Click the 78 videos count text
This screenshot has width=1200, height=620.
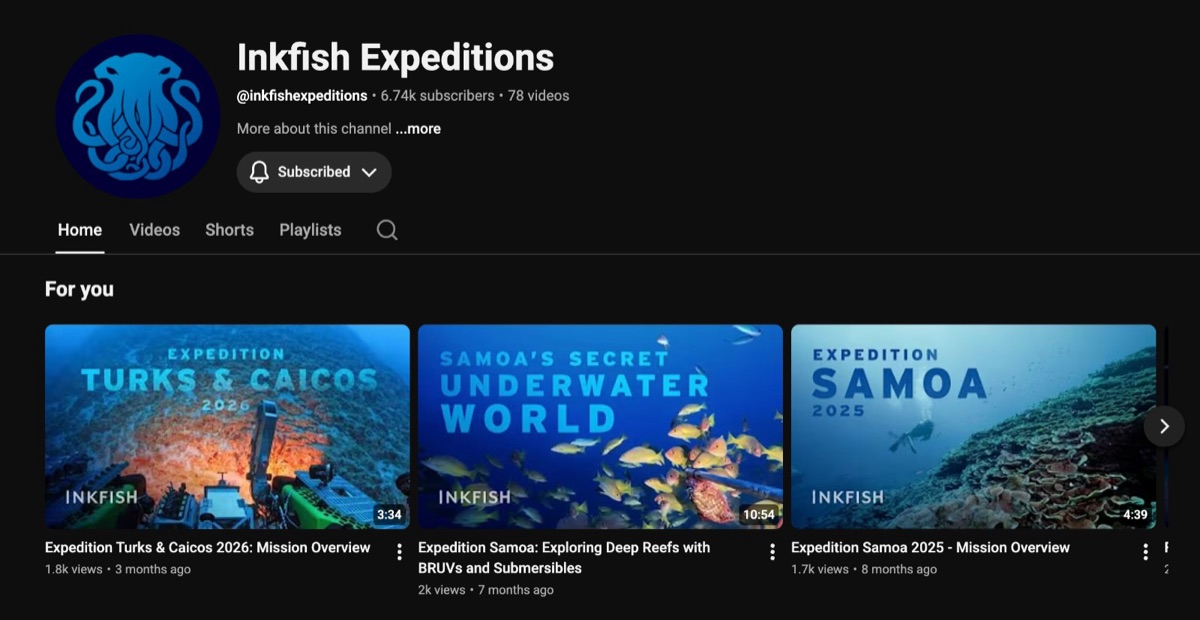coord(538,96)
